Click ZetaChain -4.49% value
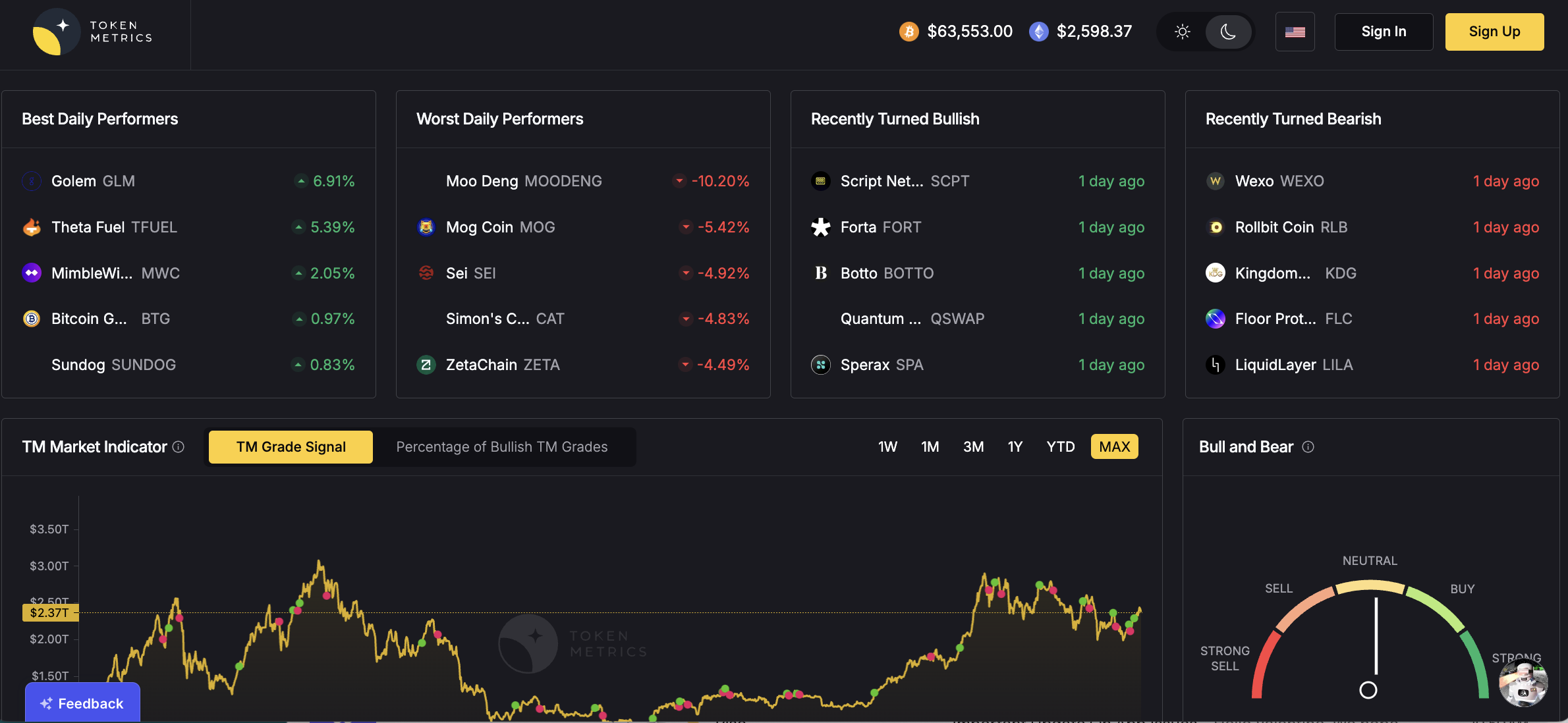 click(x=723, y=365)
